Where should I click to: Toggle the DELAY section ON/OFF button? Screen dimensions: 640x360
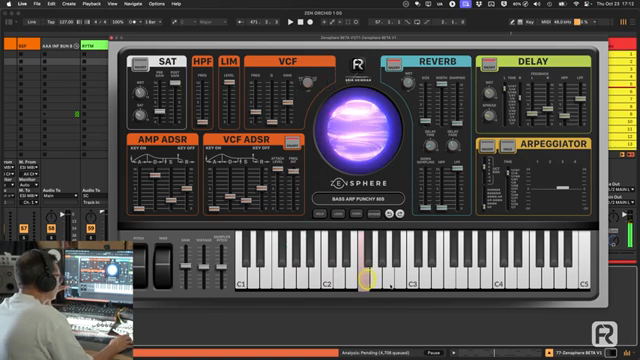[489, 64]
